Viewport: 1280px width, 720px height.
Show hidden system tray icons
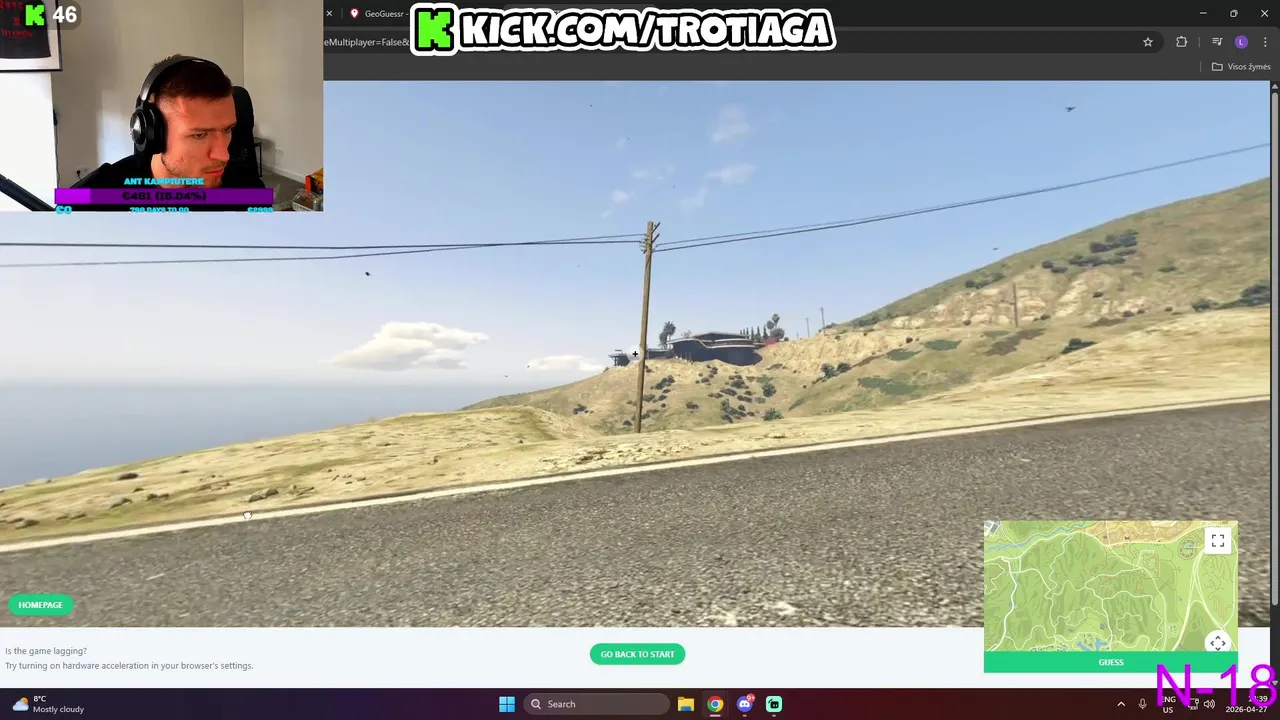pos(1121,704)
